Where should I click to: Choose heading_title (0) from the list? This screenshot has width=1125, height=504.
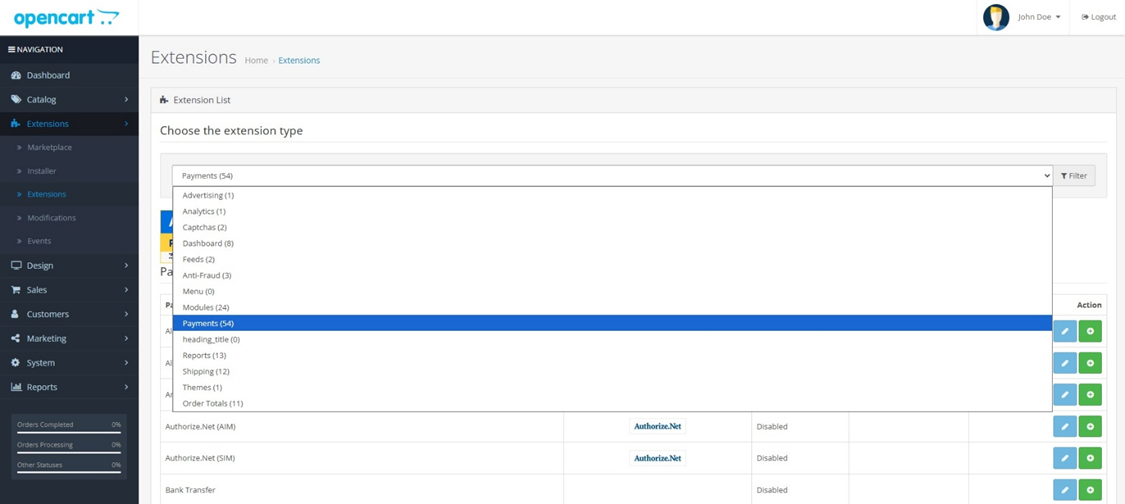tap(612, 340)
